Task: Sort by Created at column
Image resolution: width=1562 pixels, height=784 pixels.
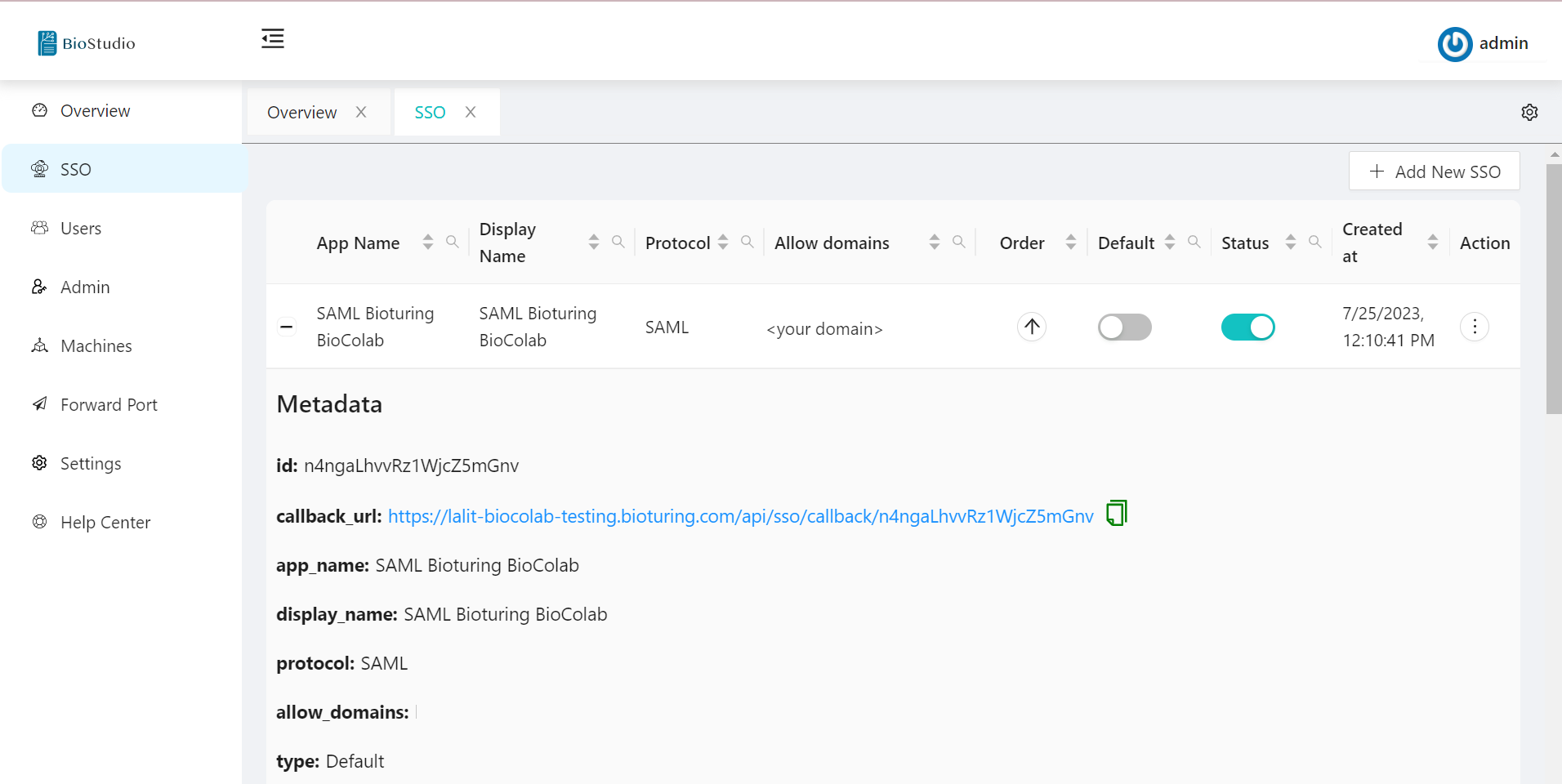Action: (1433, 242)
